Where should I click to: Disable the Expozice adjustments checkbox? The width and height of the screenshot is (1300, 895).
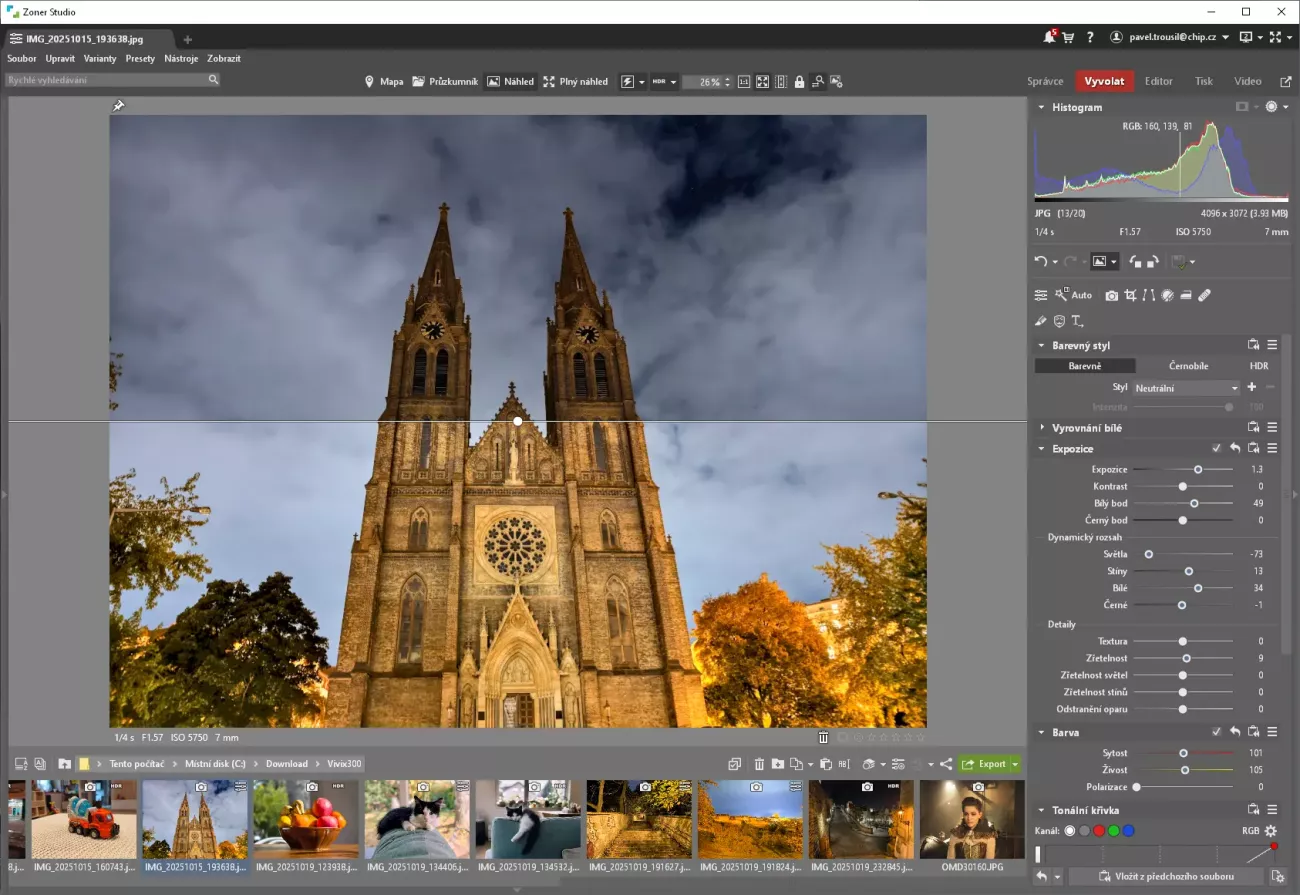pyautogui.click(x=1216, y=449)
